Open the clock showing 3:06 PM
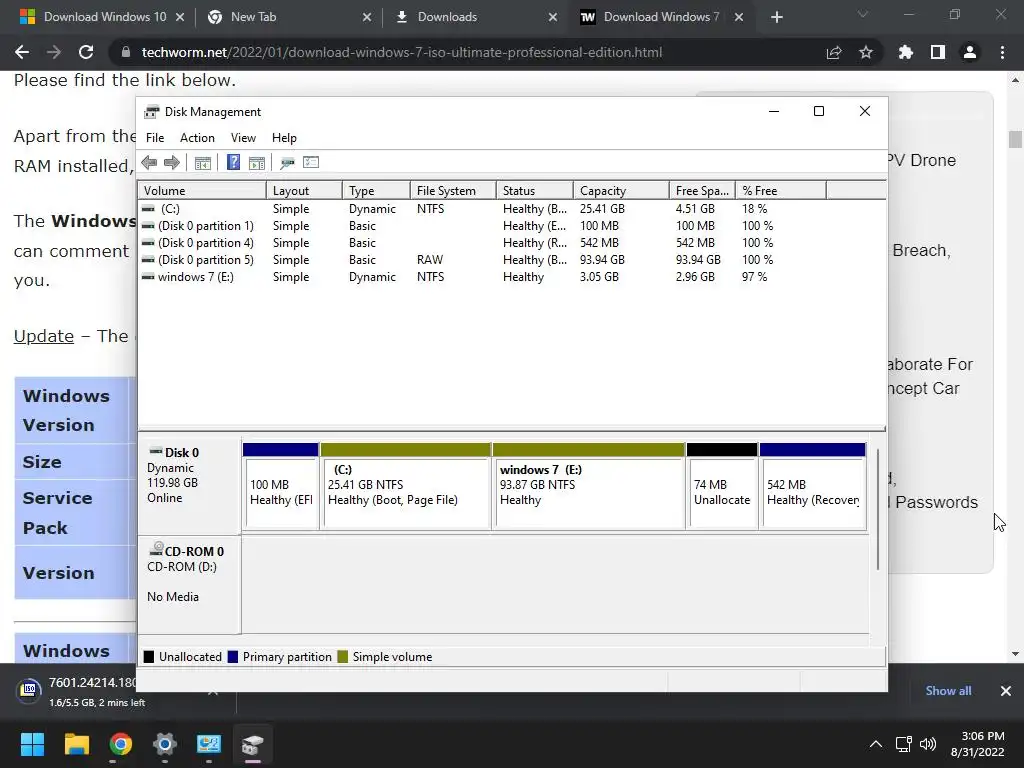The image size is (1024, 768). click(978, 744)
